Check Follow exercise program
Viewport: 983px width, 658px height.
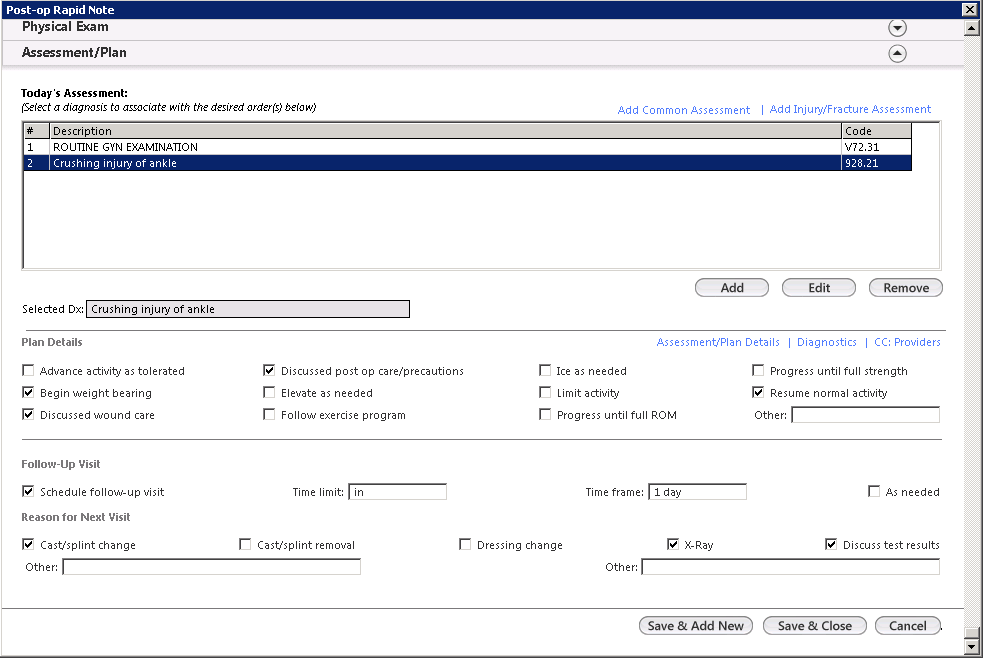(269, 414)
